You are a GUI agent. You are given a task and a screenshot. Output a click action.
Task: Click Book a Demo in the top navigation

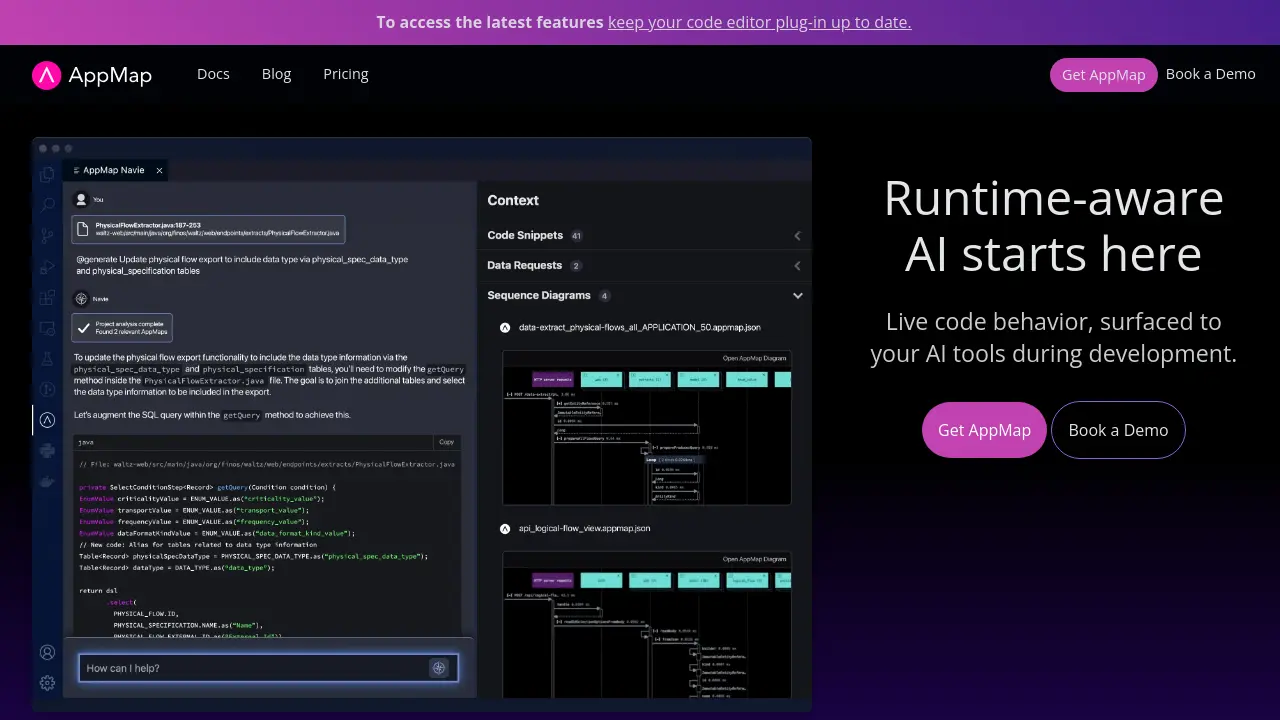(x=1211, y=74)
